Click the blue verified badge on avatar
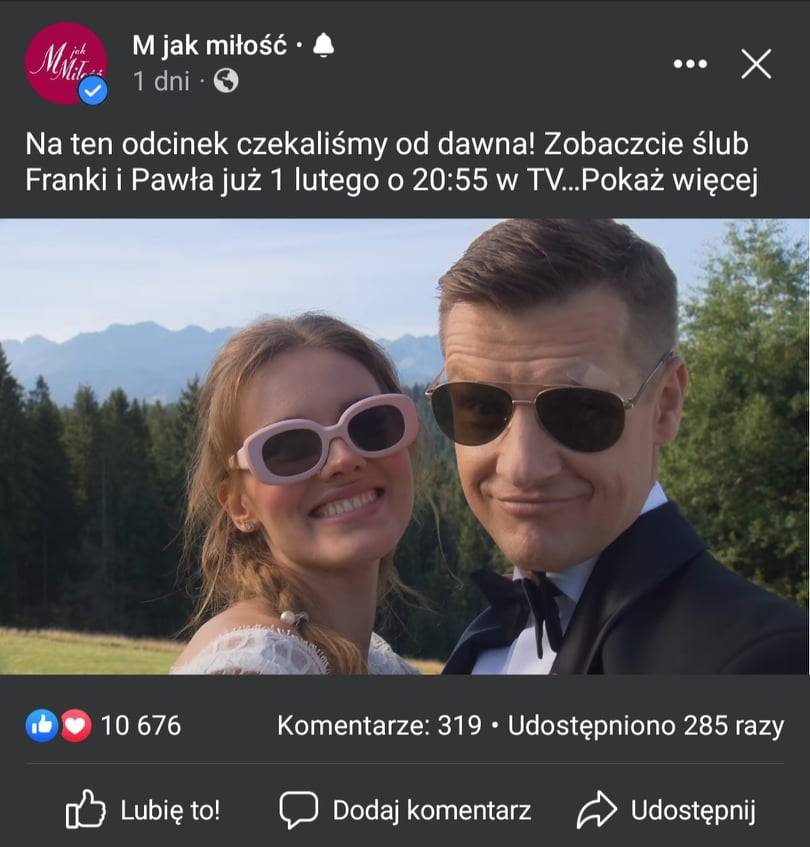 click(93, 91)
